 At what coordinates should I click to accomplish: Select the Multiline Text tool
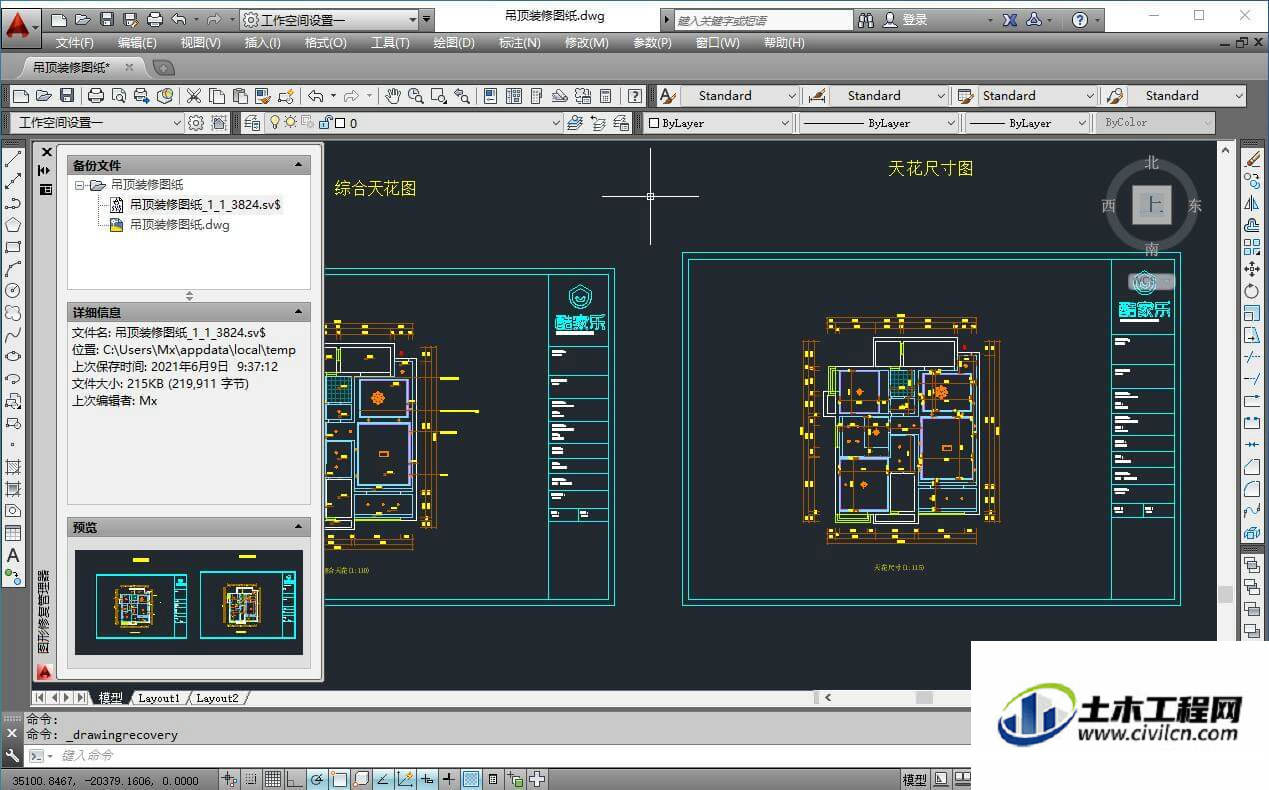13,555
